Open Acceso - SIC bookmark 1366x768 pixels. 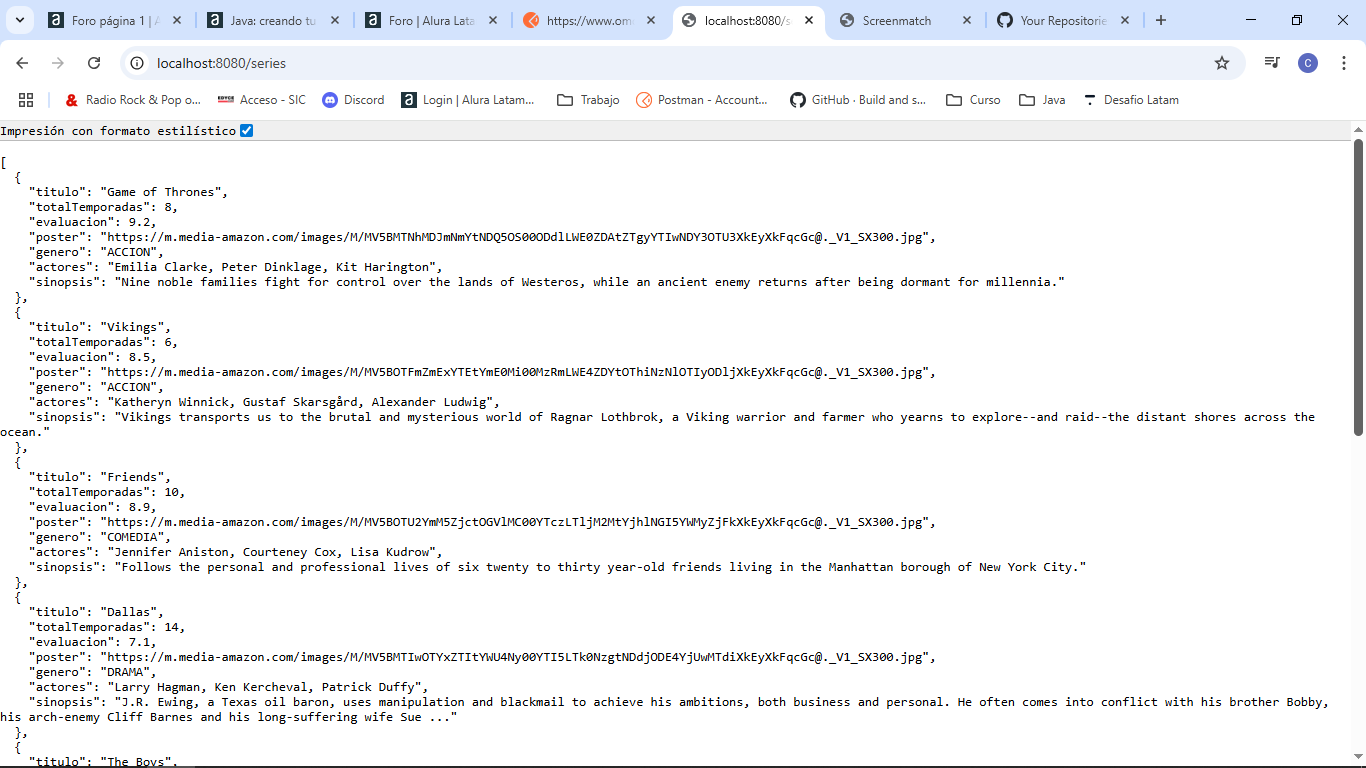(x=261, y=100)
